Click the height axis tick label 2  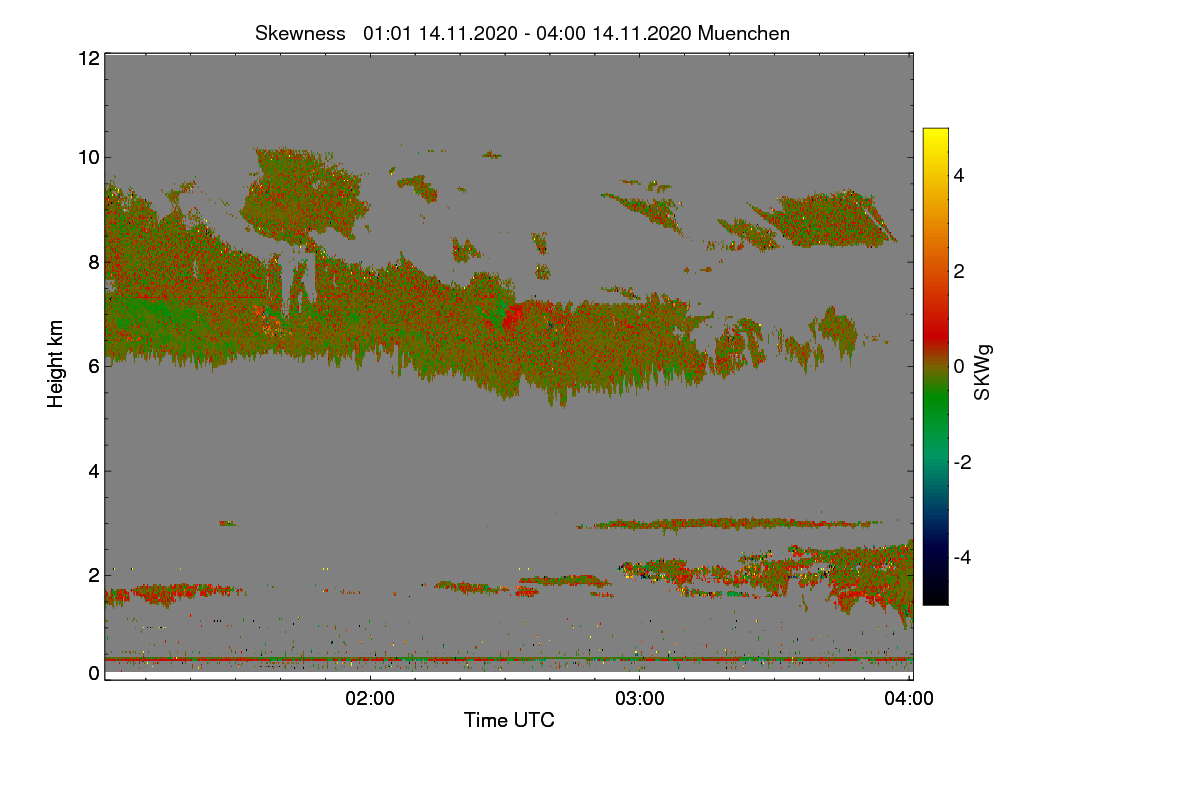coord(93,575)
